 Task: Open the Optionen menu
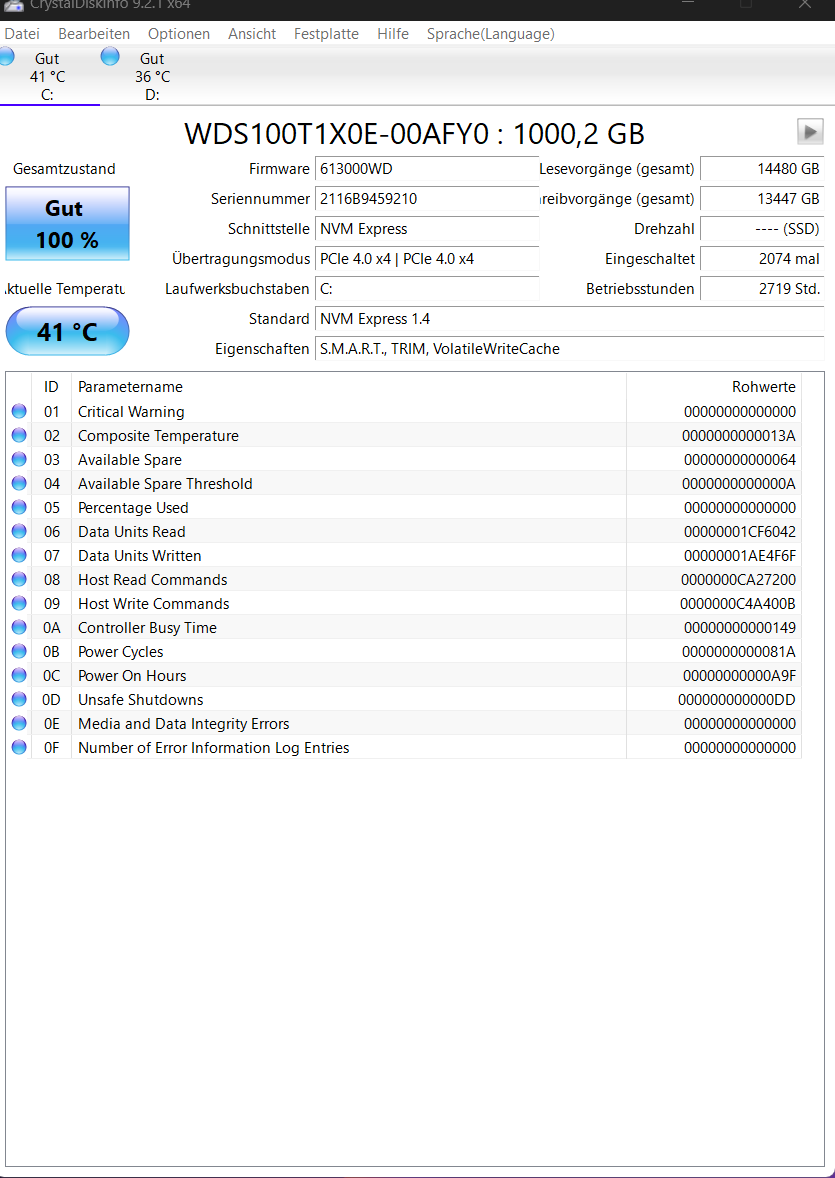(x=179, y=34)
